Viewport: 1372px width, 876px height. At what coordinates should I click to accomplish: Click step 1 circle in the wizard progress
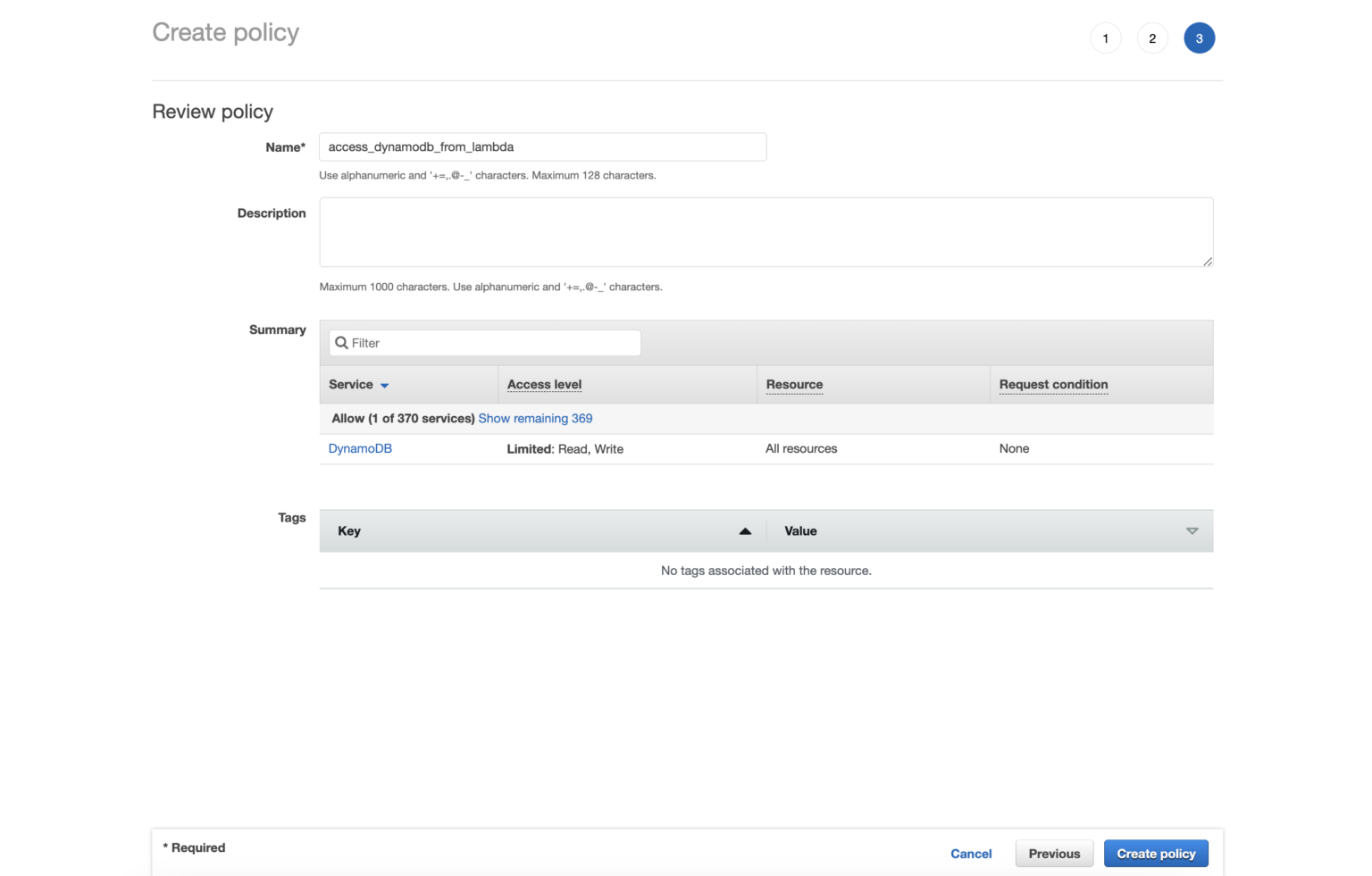point(1106,38)
